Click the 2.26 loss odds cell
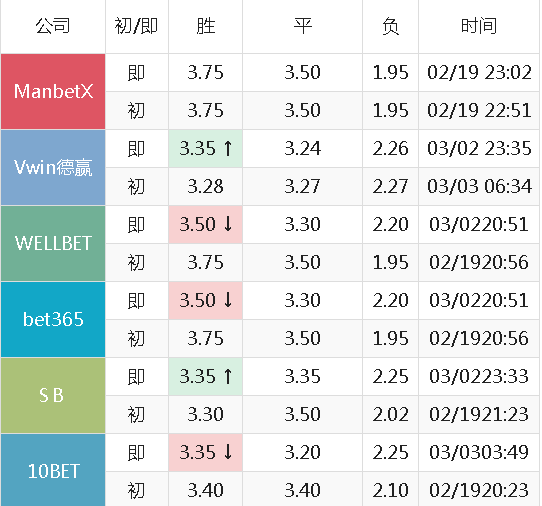The width and height of the screenshot is (542, 506). click(x=390, y=149)
